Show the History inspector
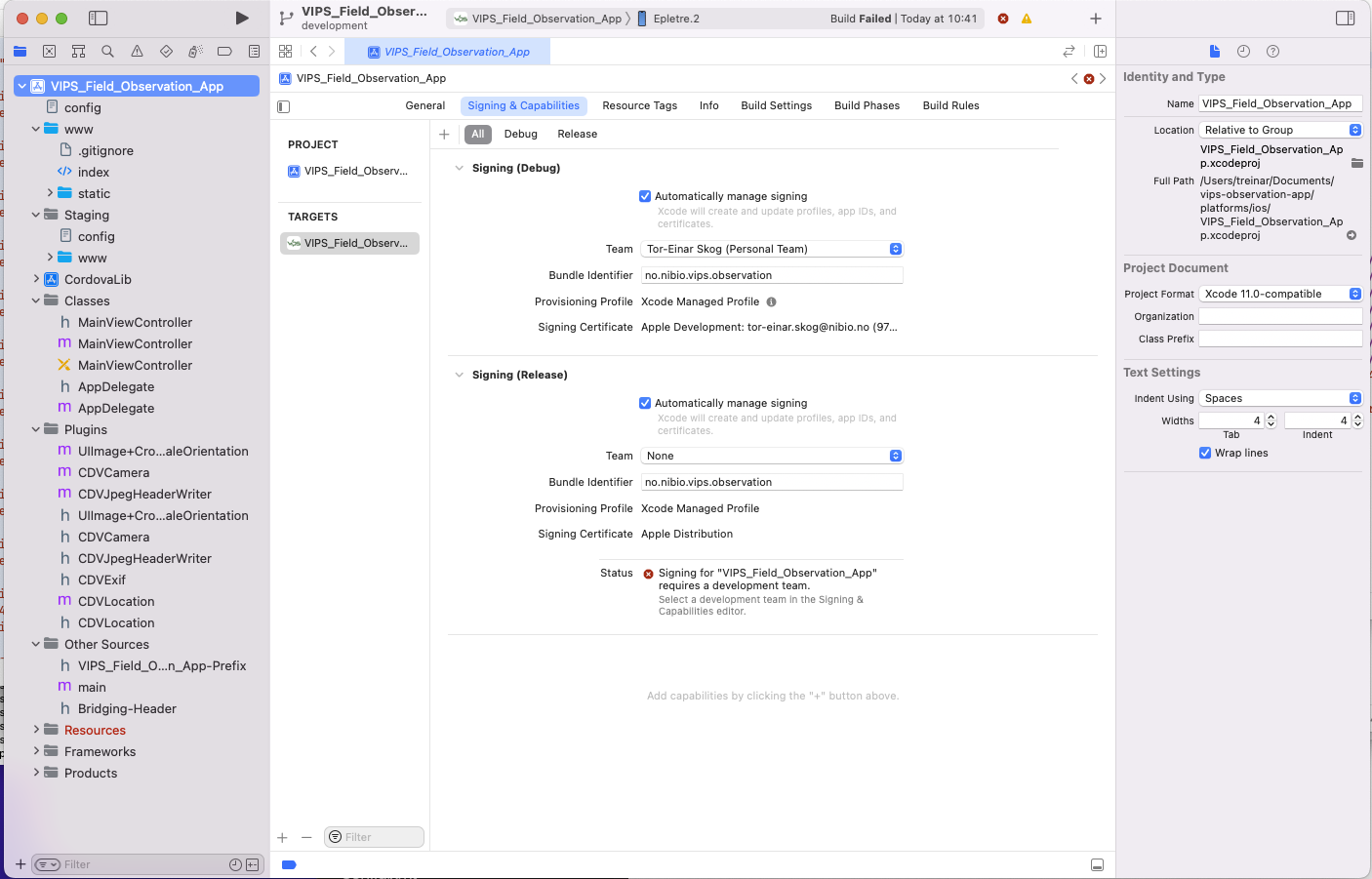Image resolution: width=1372 pixels, height=879 pixels. pos(1243,52)
